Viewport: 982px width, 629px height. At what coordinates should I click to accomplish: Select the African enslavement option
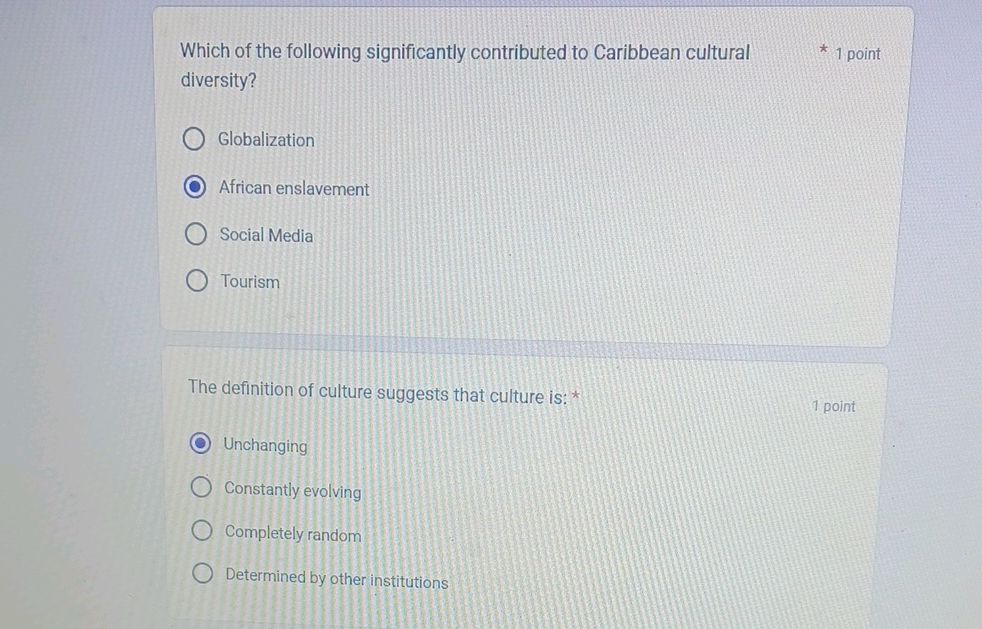coord(195,187)
